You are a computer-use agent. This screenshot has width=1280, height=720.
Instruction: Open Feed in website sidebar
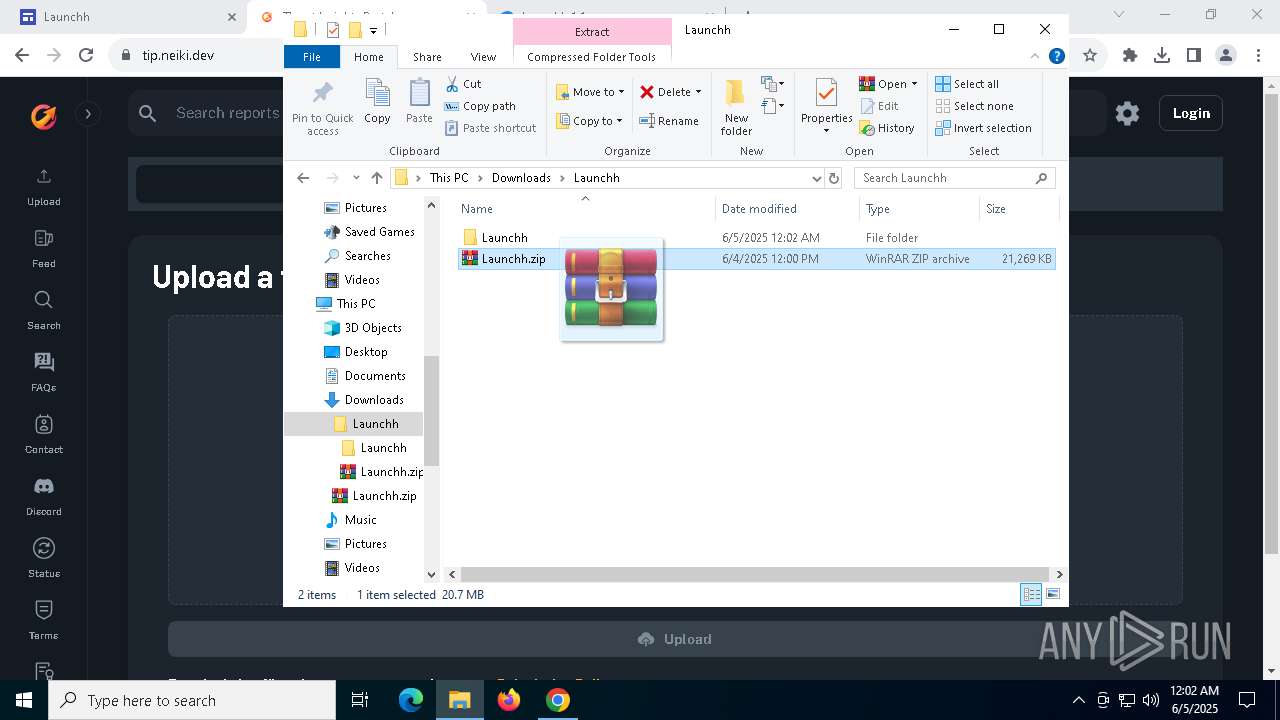(44, 249)
